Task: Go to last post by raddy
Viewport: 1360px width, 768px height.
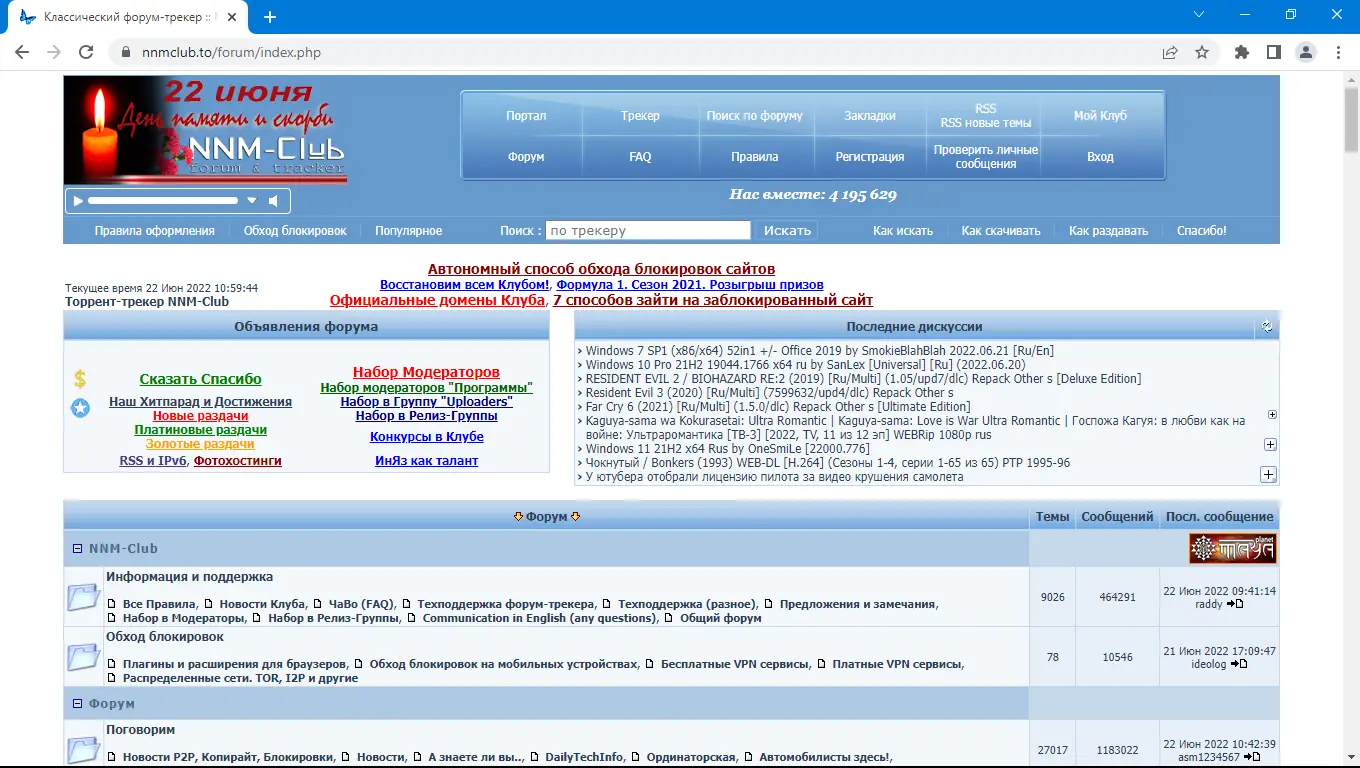Action: [x=1236, y=604]
